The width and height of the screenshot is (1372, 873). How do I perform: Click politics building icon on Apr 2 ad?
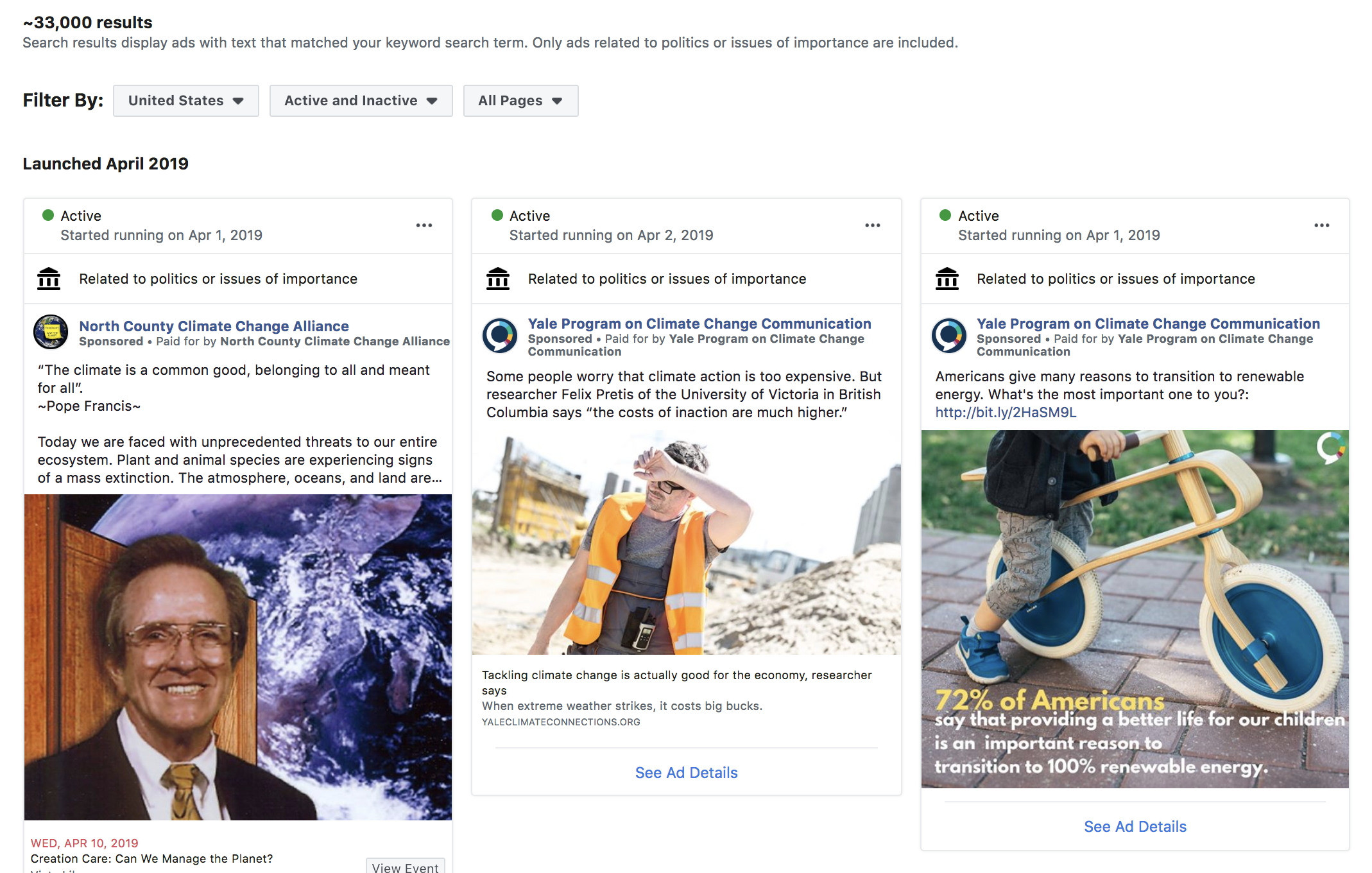(498, 279)
